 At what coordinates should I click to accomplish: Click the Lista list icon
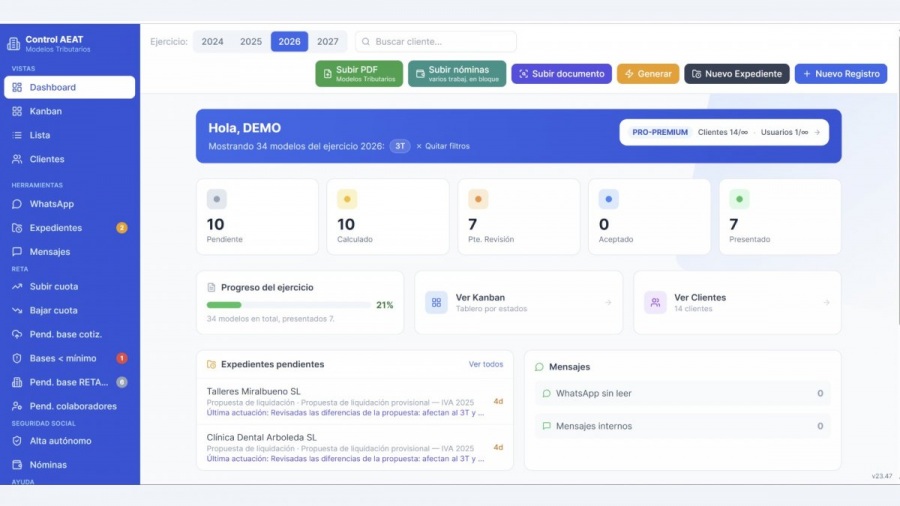(x=17, y=135)
